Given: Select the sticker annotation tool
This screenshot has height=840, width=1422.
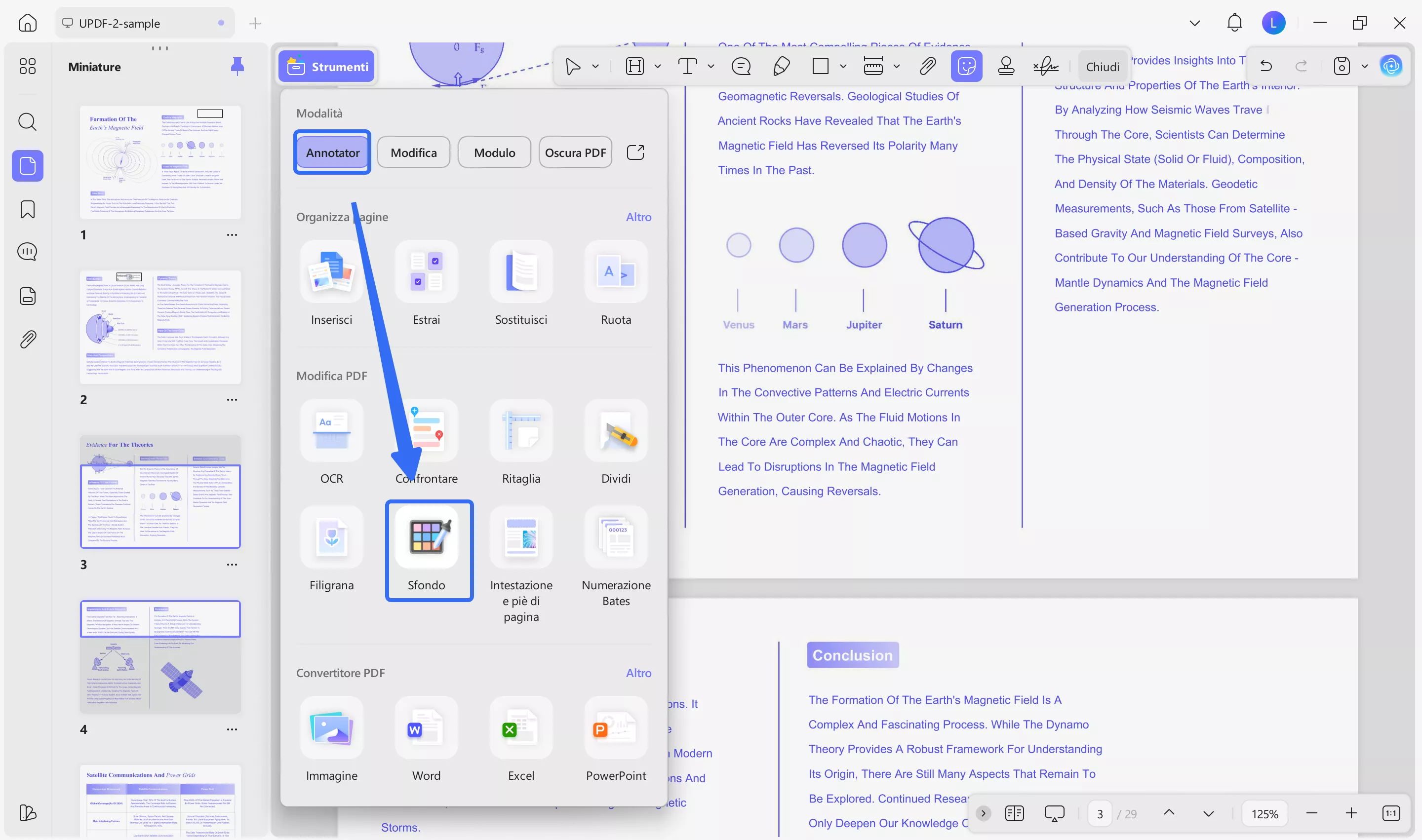Looking at the screenshot, I should click(x=967, y=66).
